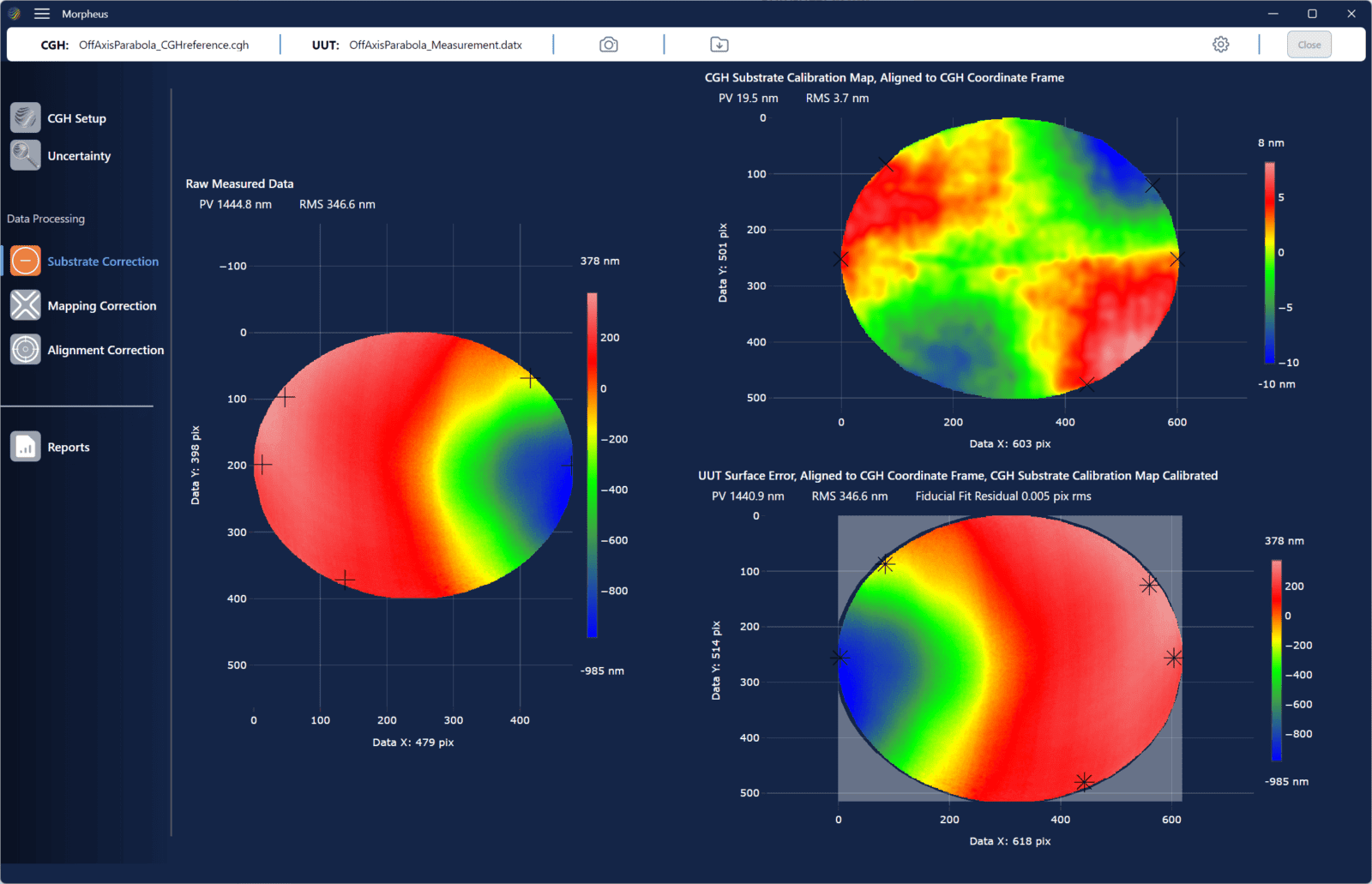Click the CGH Substrate Calibration color bar
This screenshot has height=884, width=1372.
point(1269,262)
